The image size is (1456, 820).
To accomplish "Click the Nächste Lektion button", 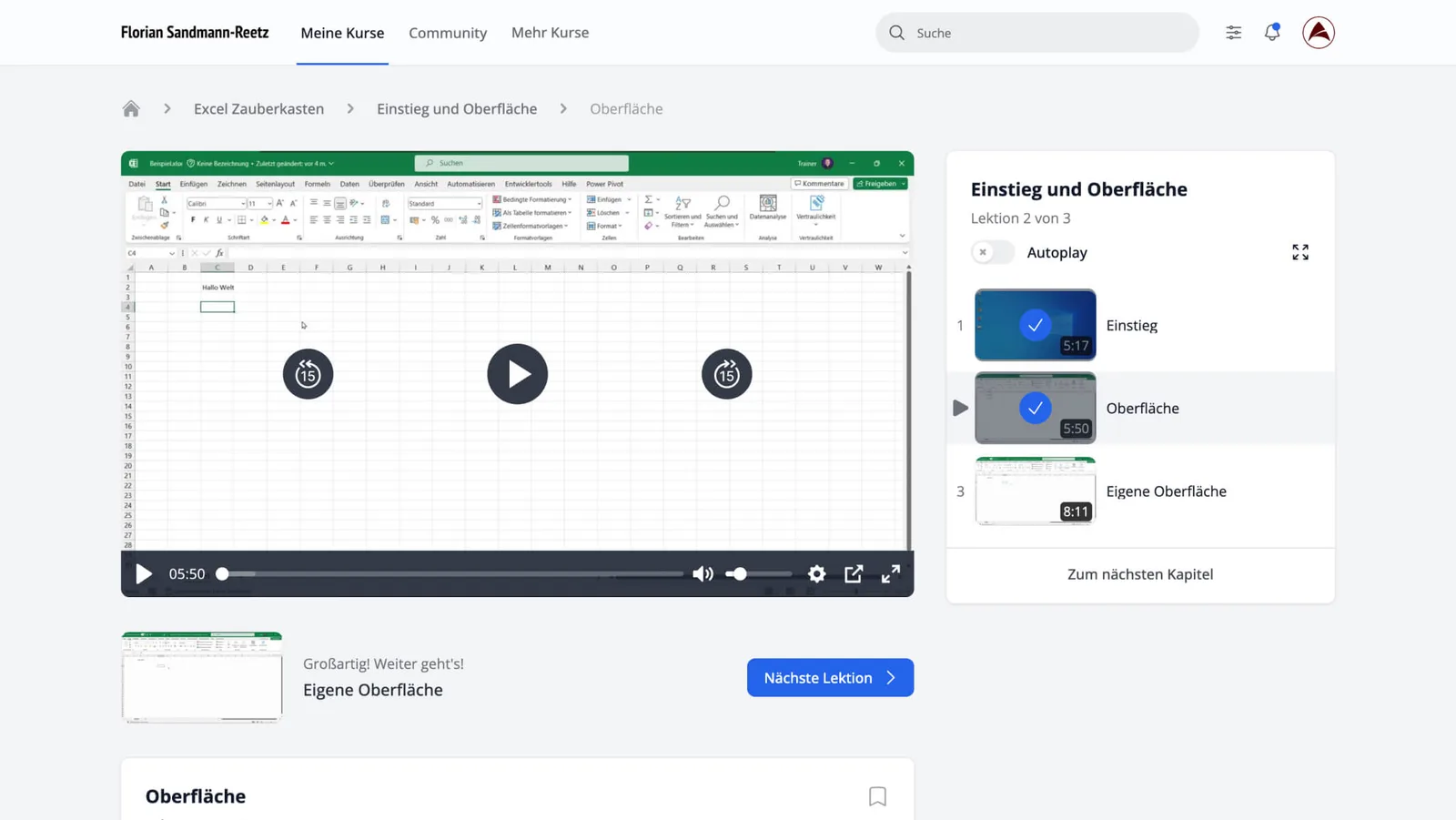I will point(830,678).
